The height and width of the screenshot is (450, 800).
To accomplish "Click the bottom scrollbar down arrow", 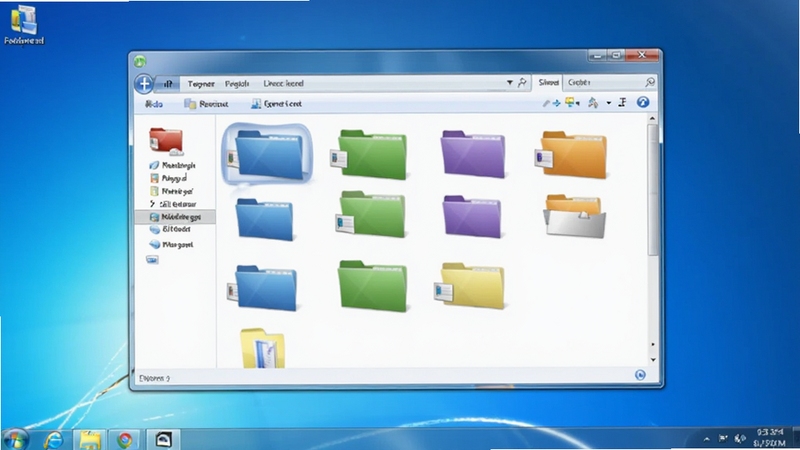I will click(x=653, y=360).
